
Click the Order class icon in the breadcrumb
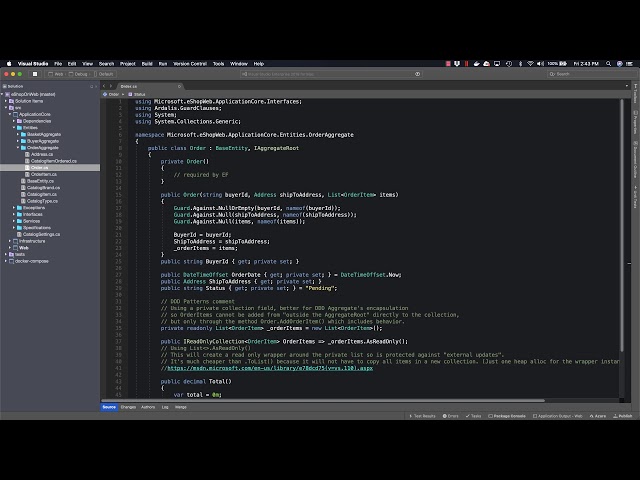point(105,94)
